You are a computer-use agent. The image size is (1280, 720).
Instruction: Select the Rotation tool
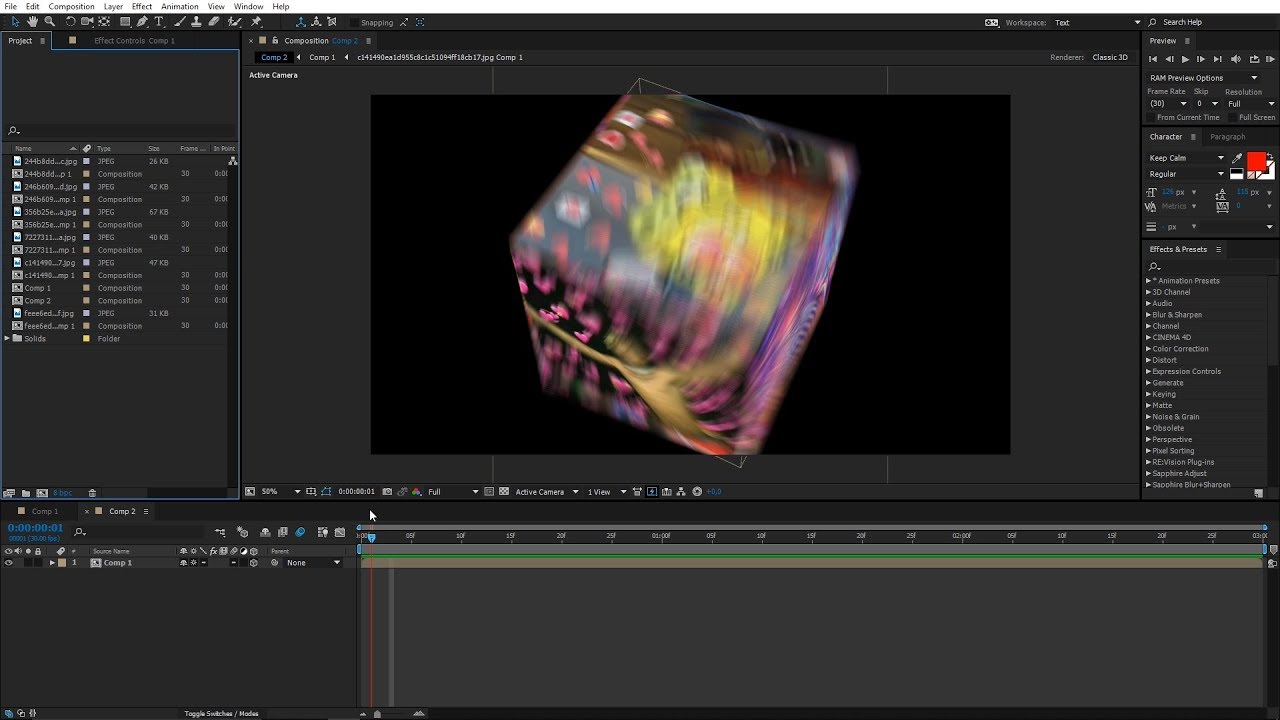70,21
